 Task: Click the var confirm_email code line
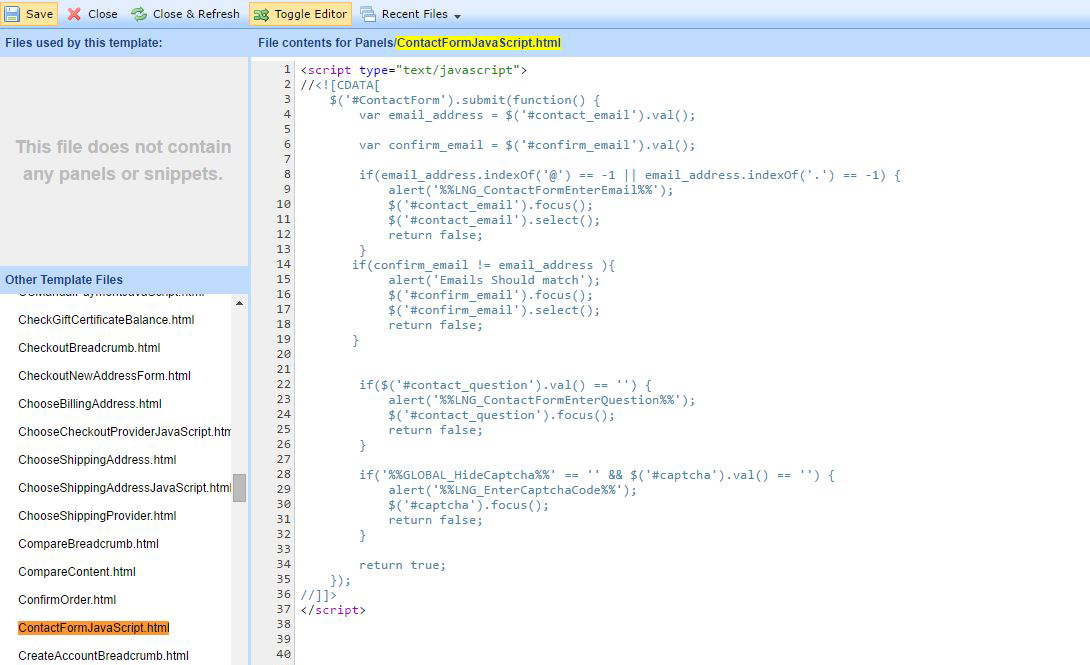click(527, 145)
